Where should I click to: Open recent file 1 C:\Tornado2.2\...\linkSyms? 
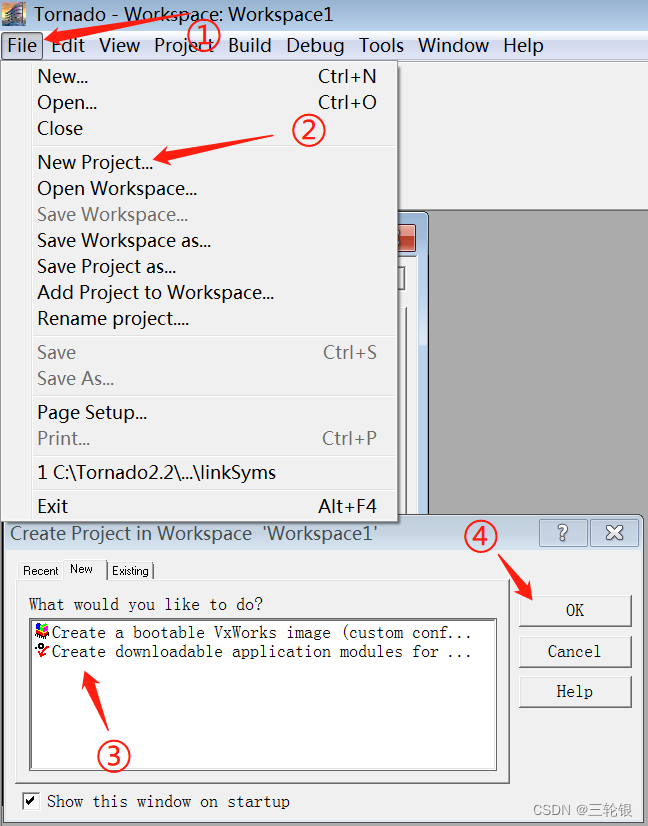pyautogui.click(x=214, y=473)
